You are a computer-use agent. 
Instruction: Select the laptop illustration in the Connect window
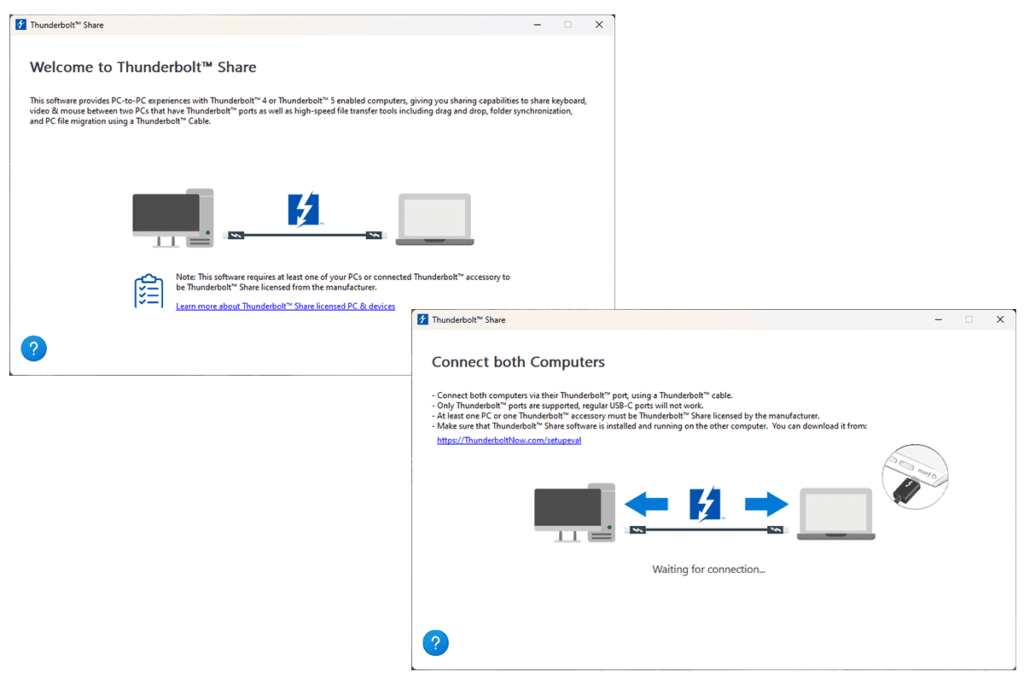[x=835, y=512]
